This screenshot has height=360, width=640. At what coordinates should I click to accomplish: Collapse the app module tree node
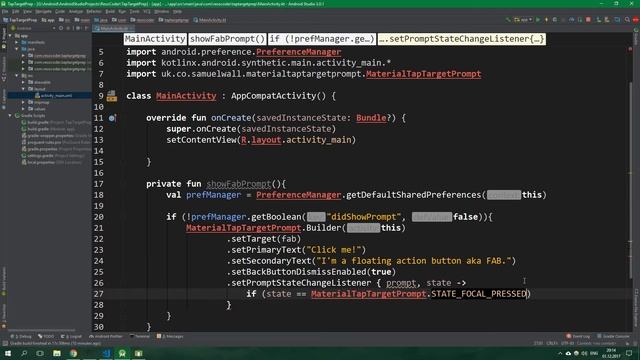coord(10,36)
